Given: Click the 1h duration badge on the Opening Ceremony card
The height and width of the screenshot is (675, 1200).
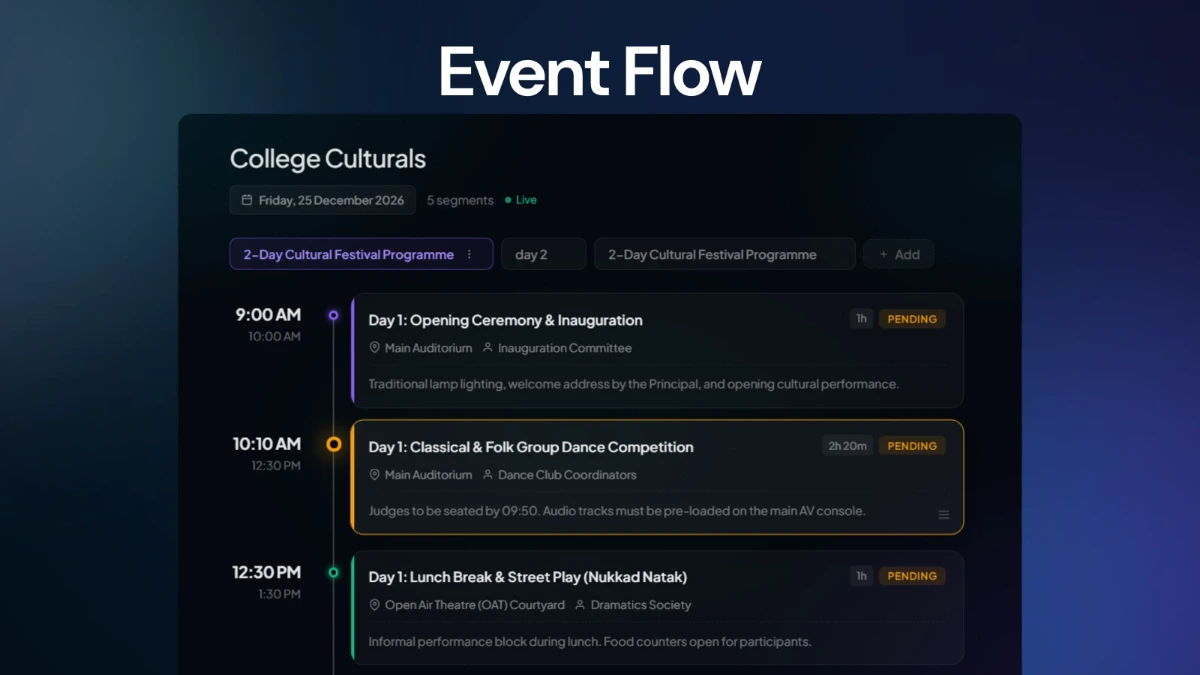Looking at the screenshot, I should click(861, 319).
